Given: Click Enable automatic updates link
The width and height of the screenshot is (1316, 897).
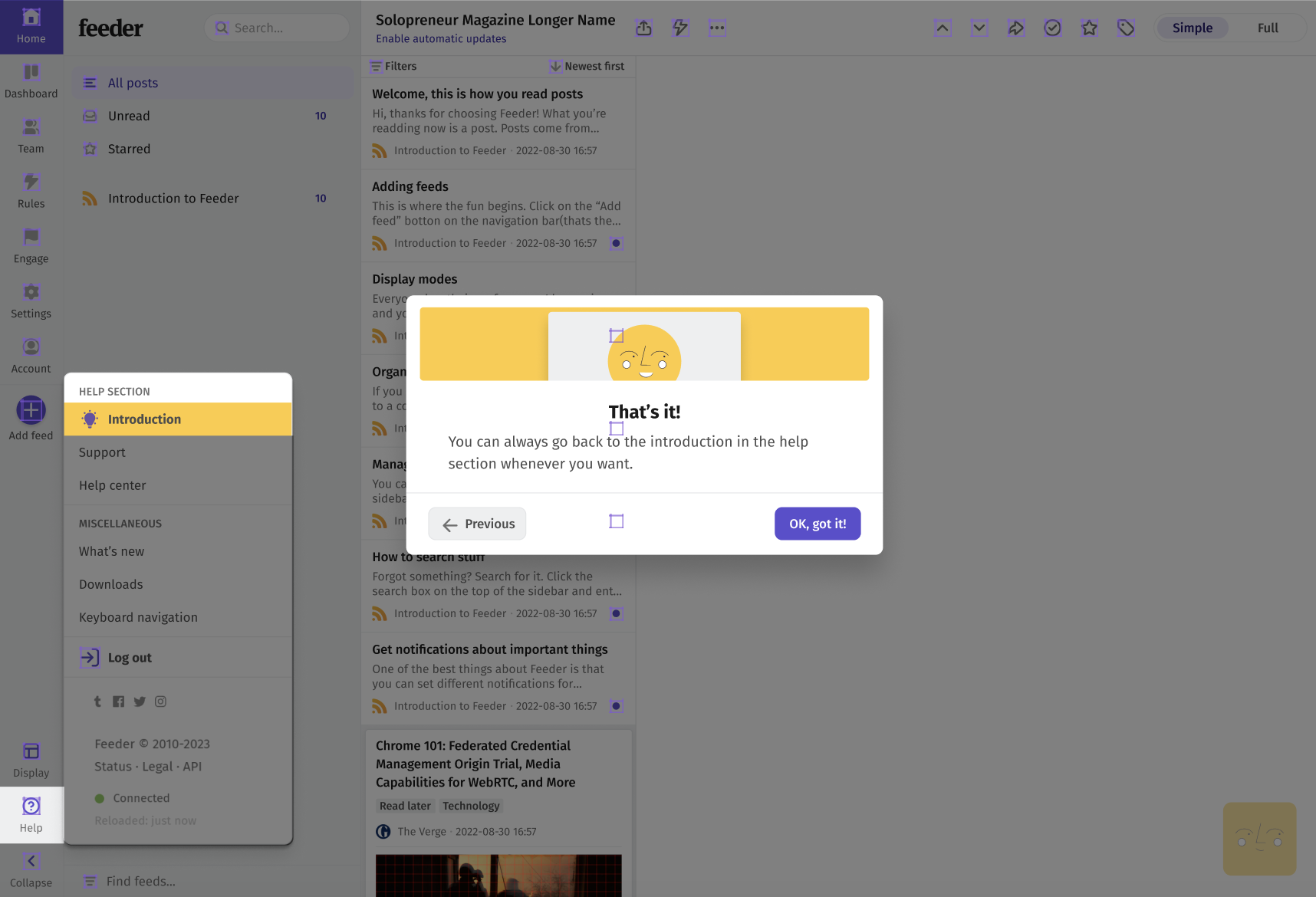Looking at the screenshot, I should (441, 39).
